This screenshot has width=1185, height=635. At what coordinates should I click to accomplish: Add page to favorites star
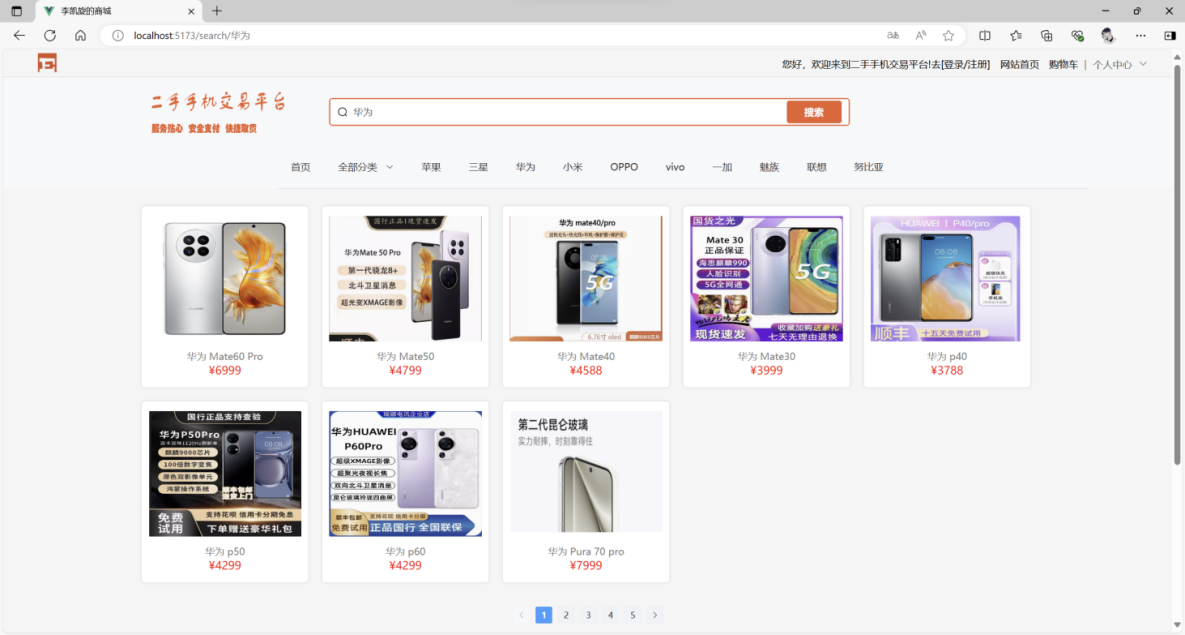tap(948, 36)
